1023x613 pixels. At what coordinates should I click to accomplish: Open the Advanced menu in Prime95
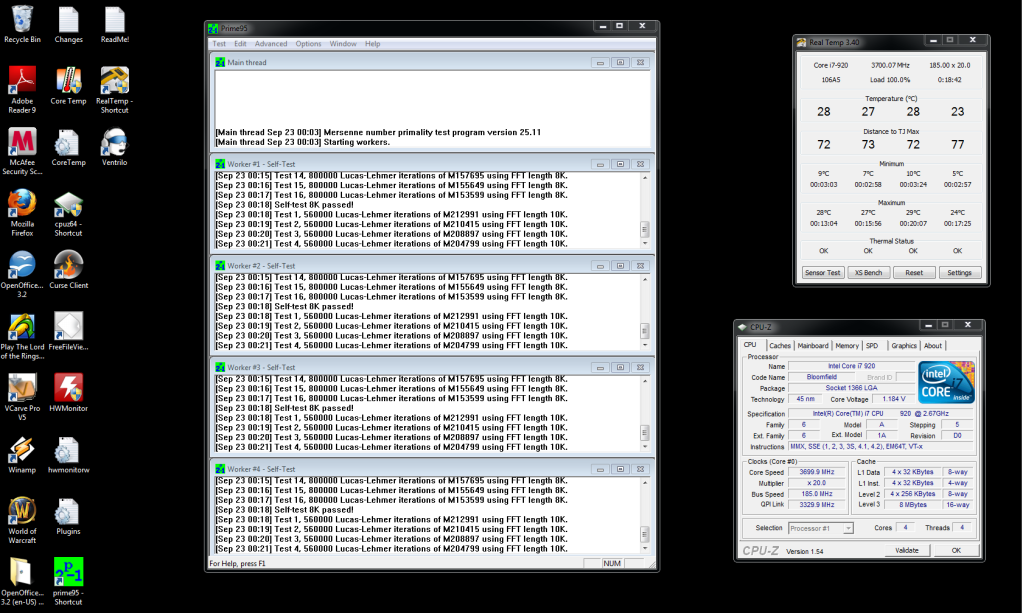pos(271,44)
